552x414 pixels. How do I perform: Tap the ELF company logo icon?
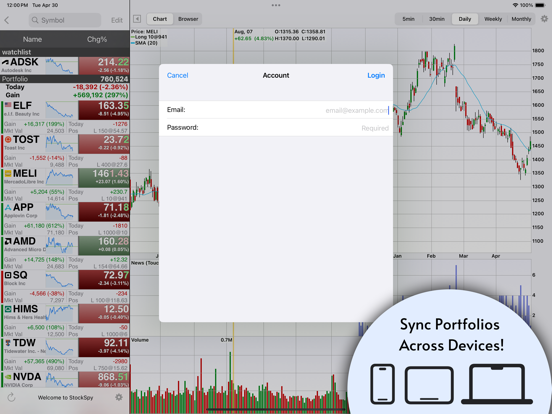pos(8,105)
